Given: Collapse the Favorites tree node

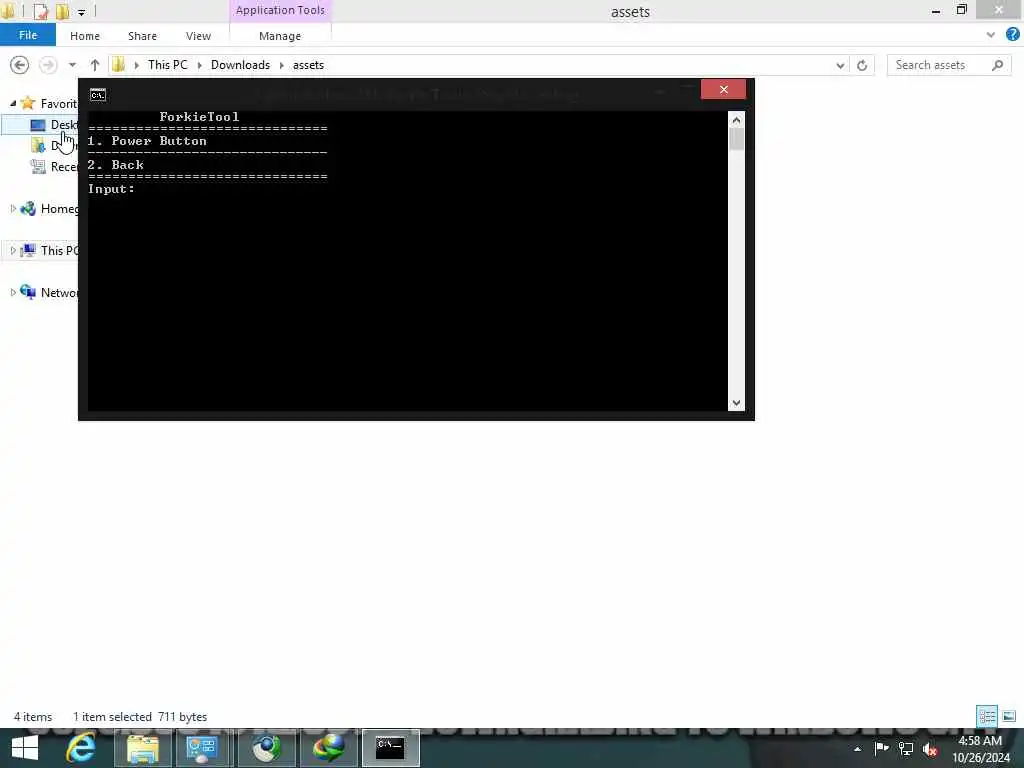Looking at the screenshot, I should coord(12,103).
